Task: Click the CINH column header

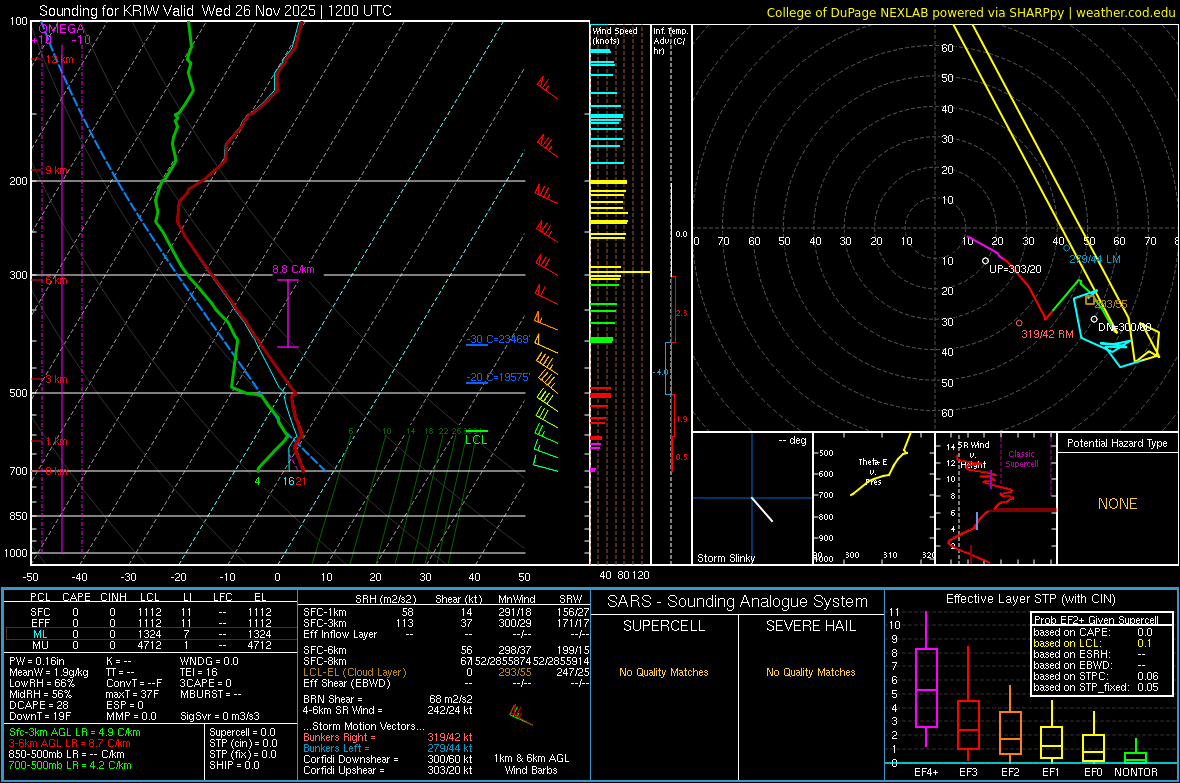Action: tap(114, 597)
